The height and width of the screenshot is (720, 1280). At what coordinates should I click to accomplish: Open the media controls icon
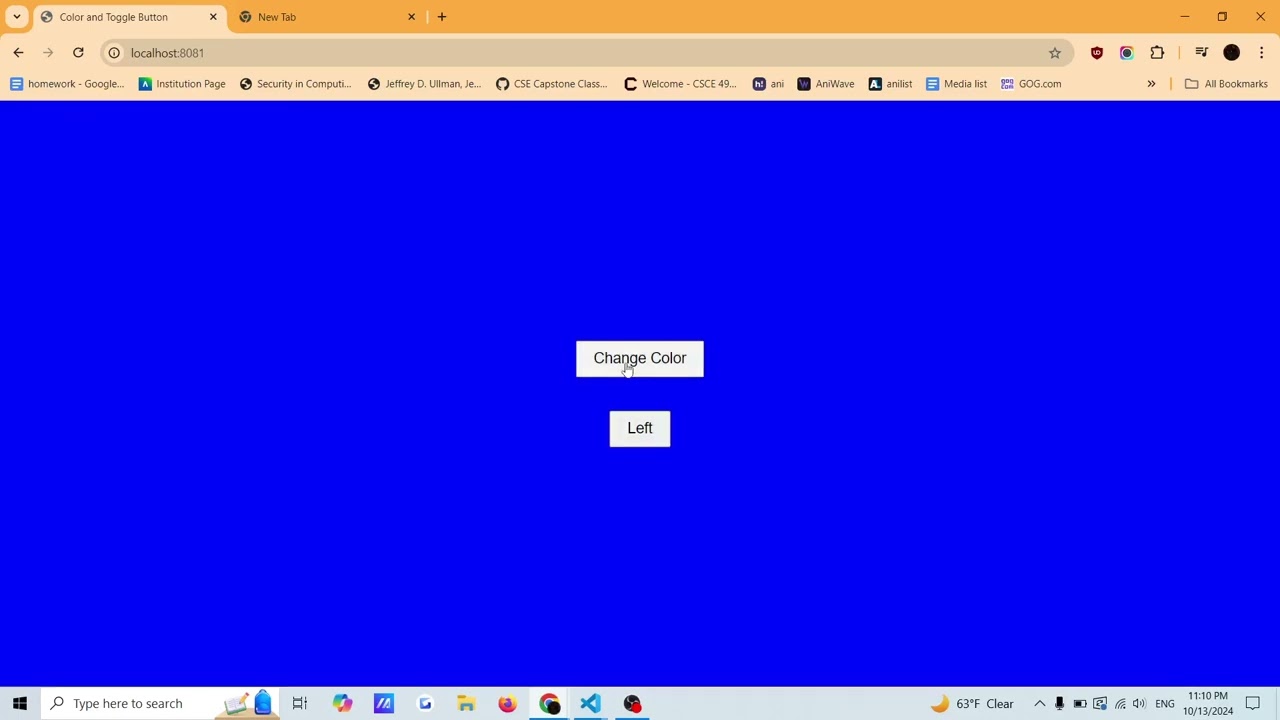pos(1201,53)
